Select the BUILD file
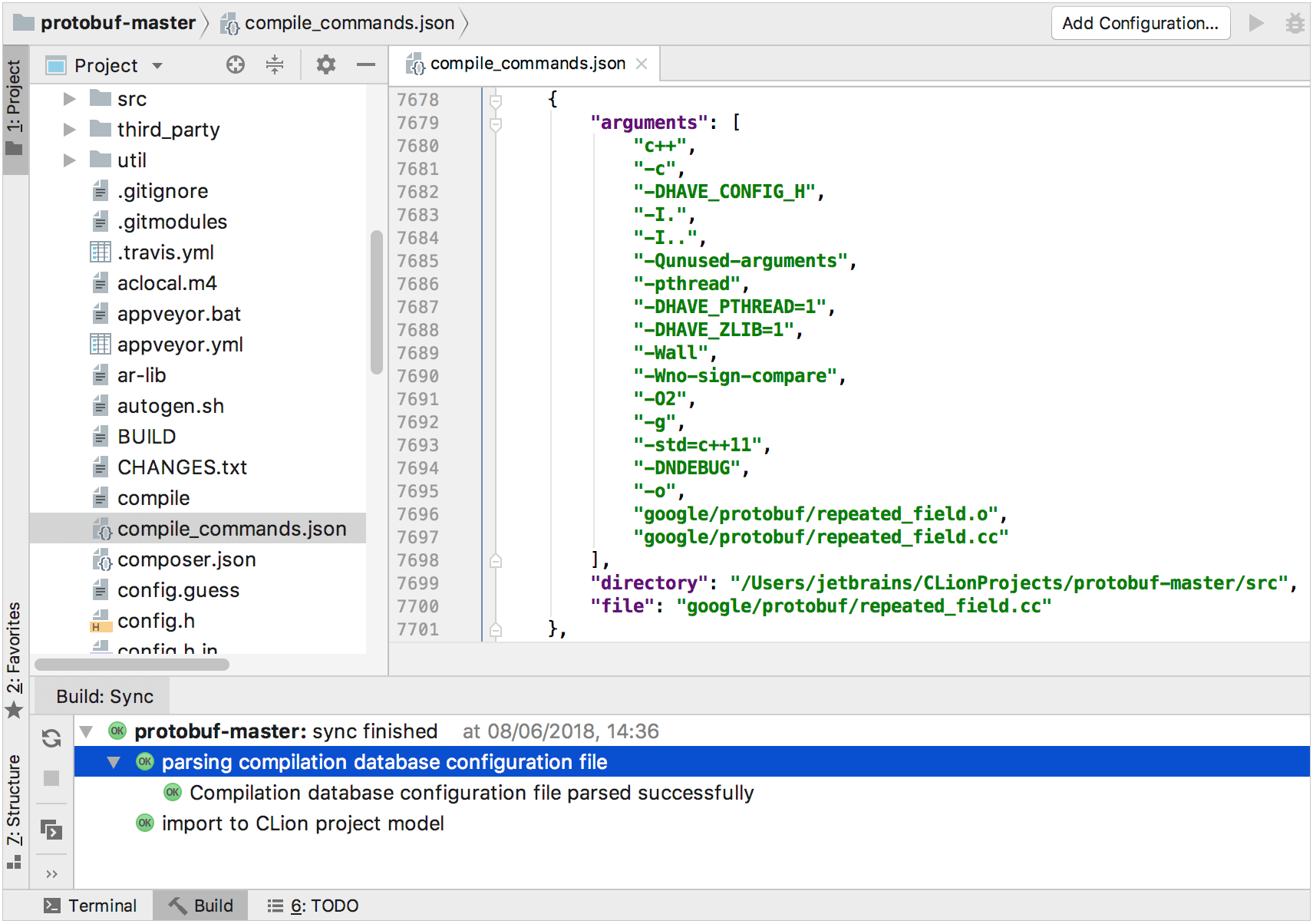The image size is (1313, 924). click(147, 437)
